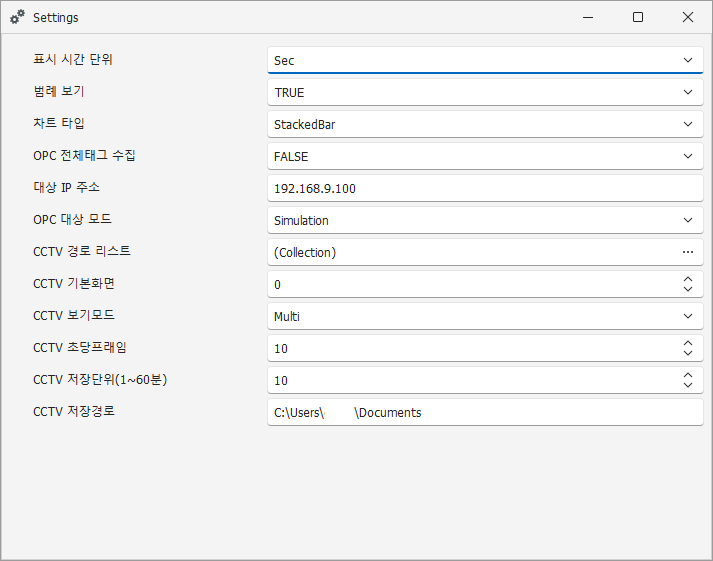Decrease the CCTV 기본화면 value with down arrow
The image size is (713, 561).
point(687,290)
